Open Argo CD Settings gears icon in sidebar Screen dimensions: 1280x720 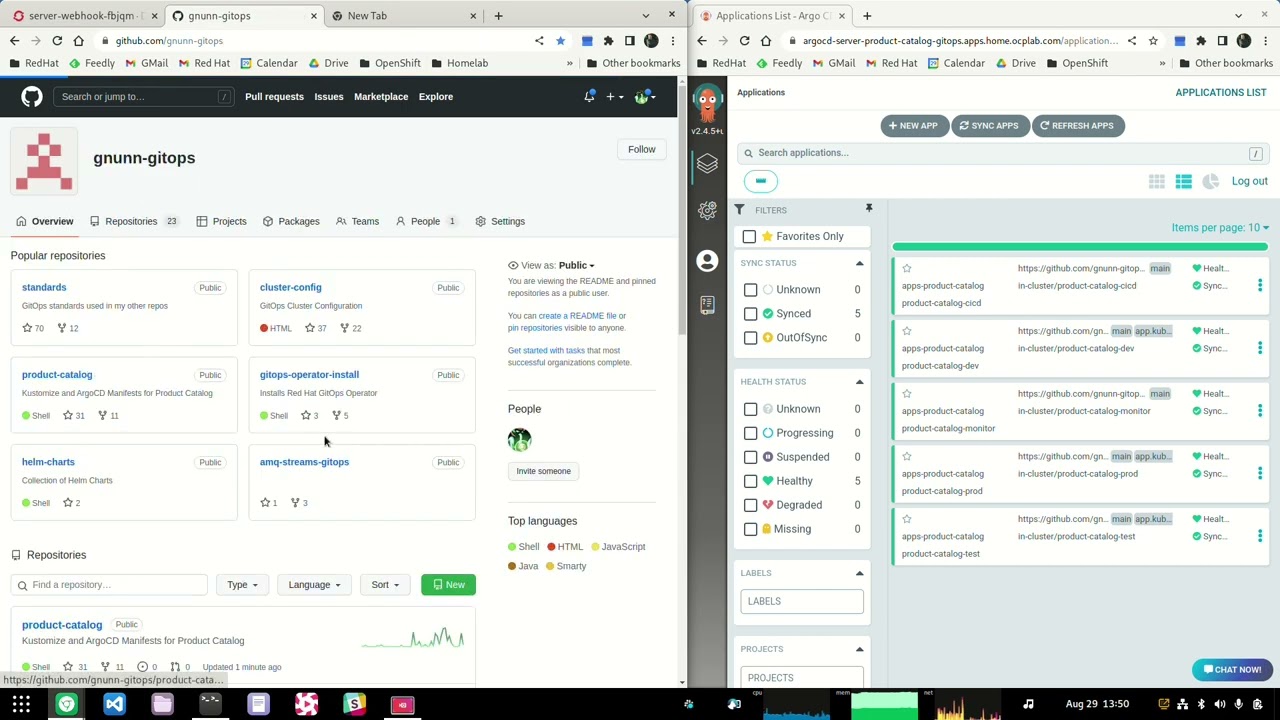[x=707, y=210]
